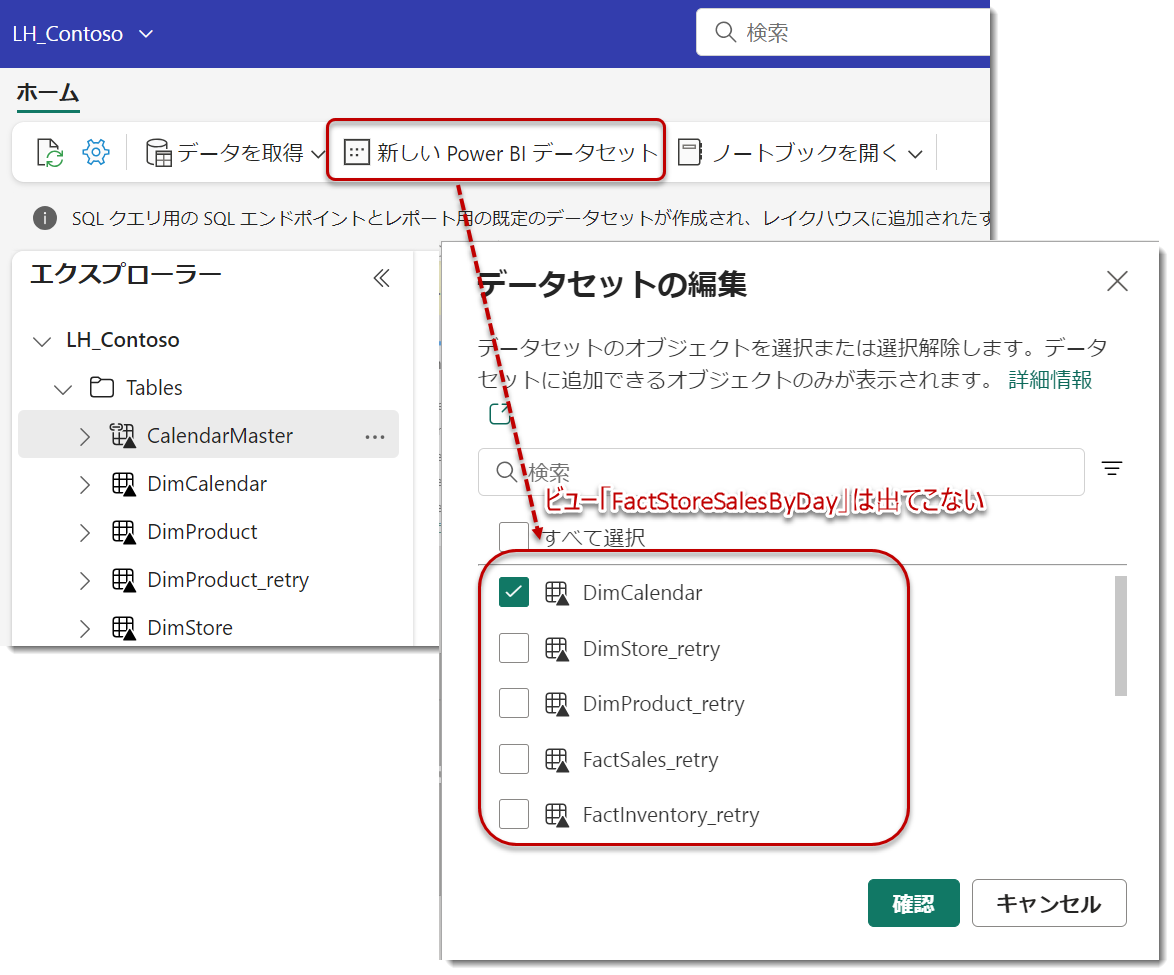Image resolution: width=1174 pixels, height=975 pixels.
Task: Collapse the エクスプローラー panel
Action: click(x=382, y=279)
